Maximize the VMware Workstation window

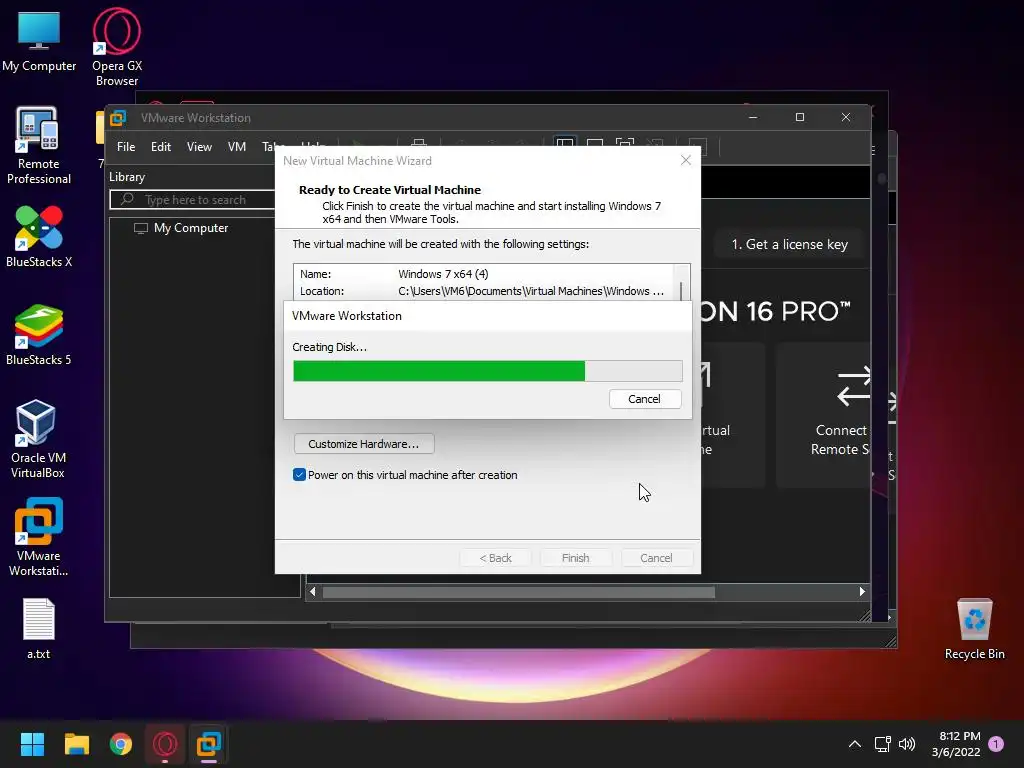pyautogui.click(x=799, y=118)
